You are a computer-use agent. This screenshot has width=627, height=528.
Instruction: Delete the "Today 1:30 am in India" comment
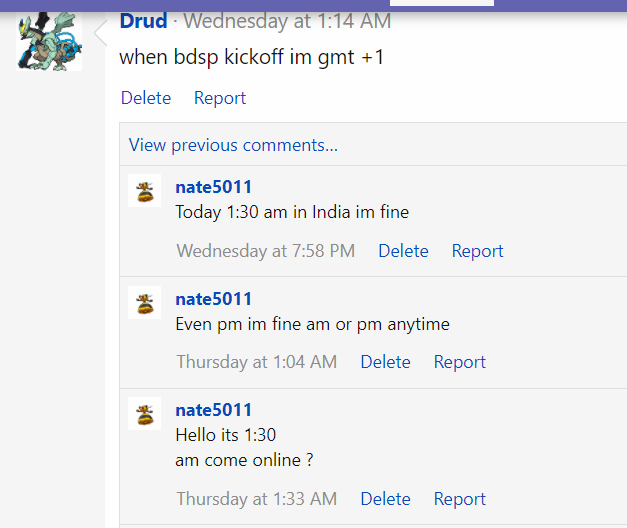[403, 251]
